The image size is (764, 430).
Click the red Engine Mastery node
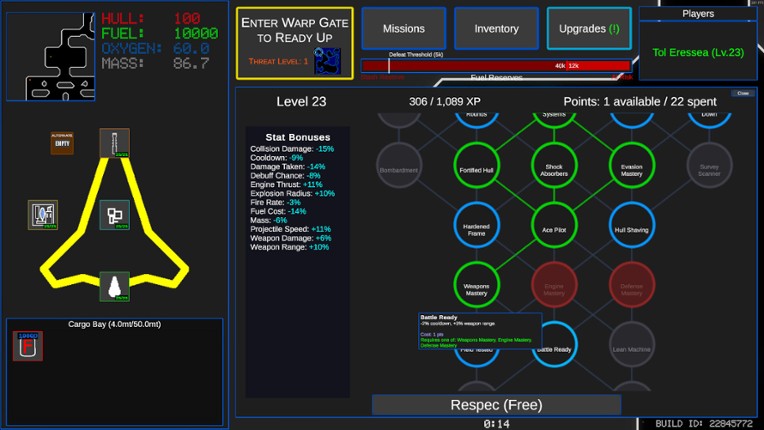pyautogui.click(x=554, y=285)
